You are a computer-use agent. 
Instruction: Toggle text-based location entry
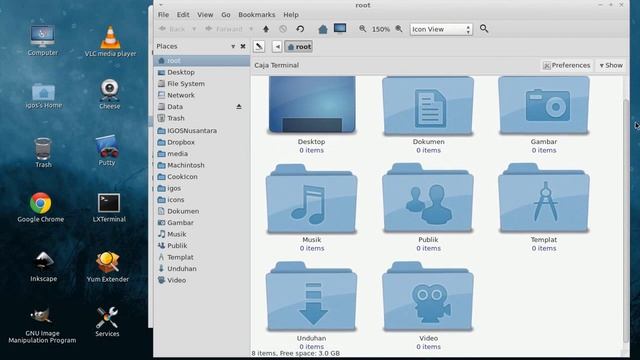pos(259,47)
